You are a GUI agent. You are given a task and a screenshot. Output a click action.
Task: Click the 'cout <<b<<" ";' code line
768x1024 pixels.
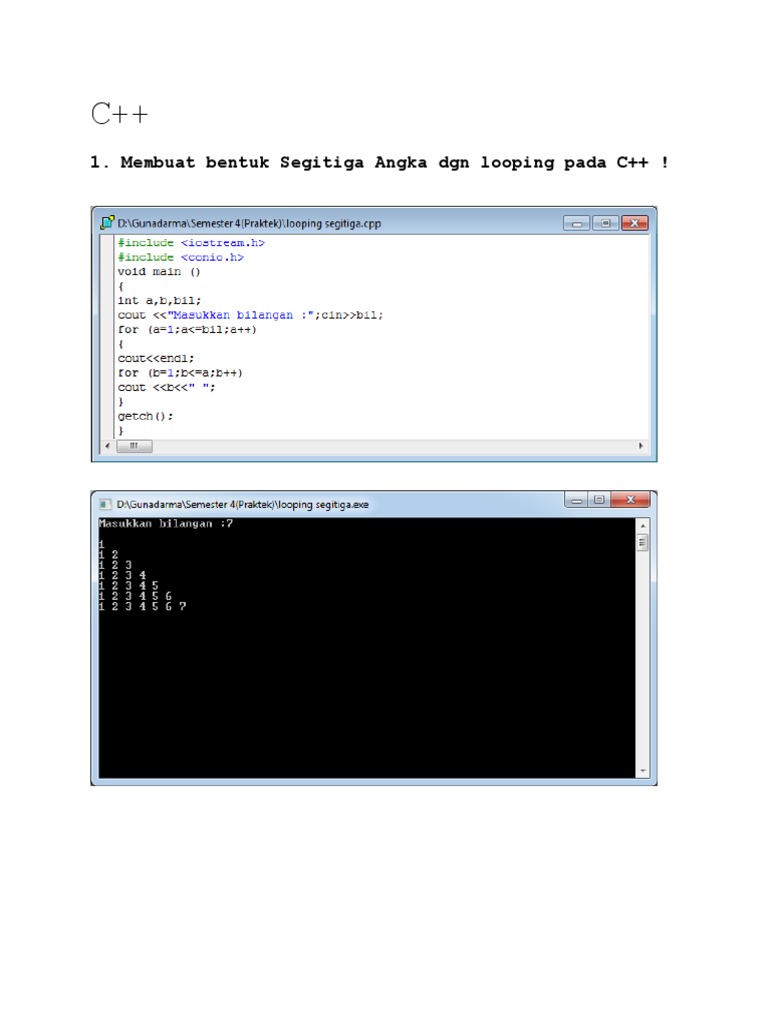tap(166, 387)
